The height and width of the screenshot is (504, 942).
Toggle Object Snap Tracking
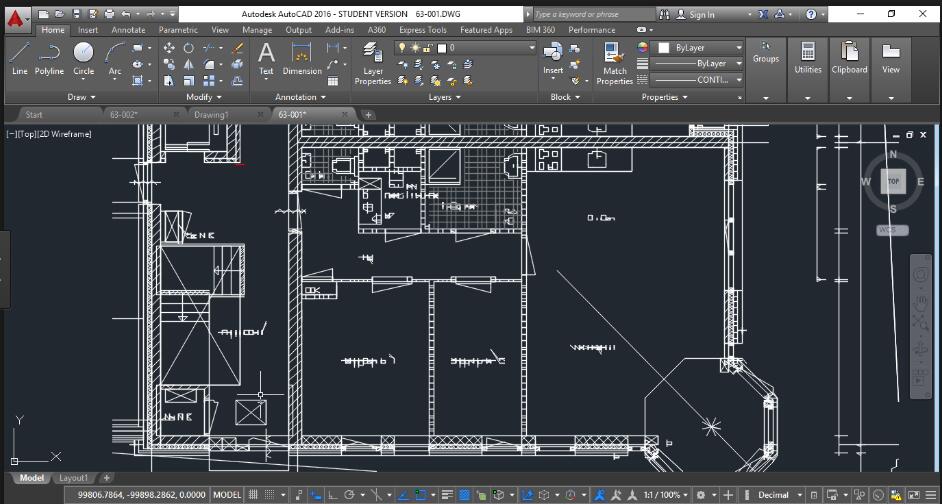403,495
